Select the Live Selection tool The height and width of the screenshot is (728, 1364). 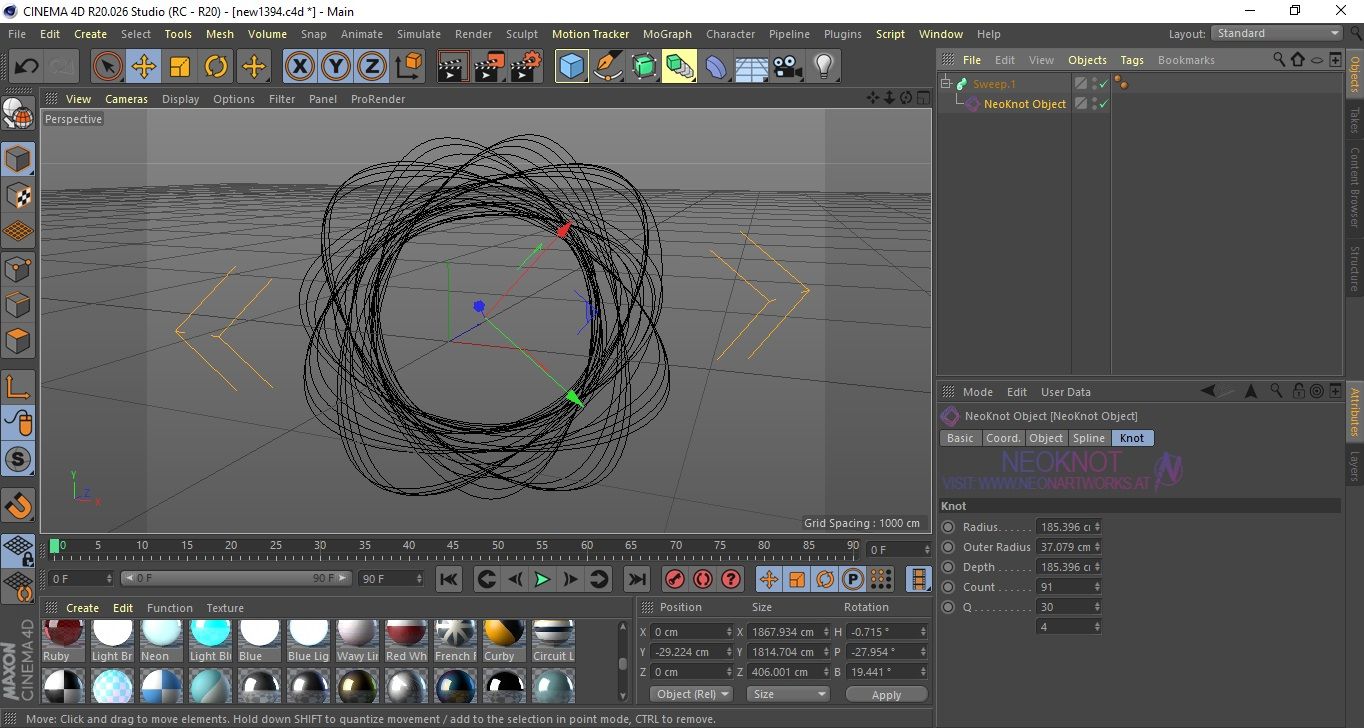click(108, 67)
